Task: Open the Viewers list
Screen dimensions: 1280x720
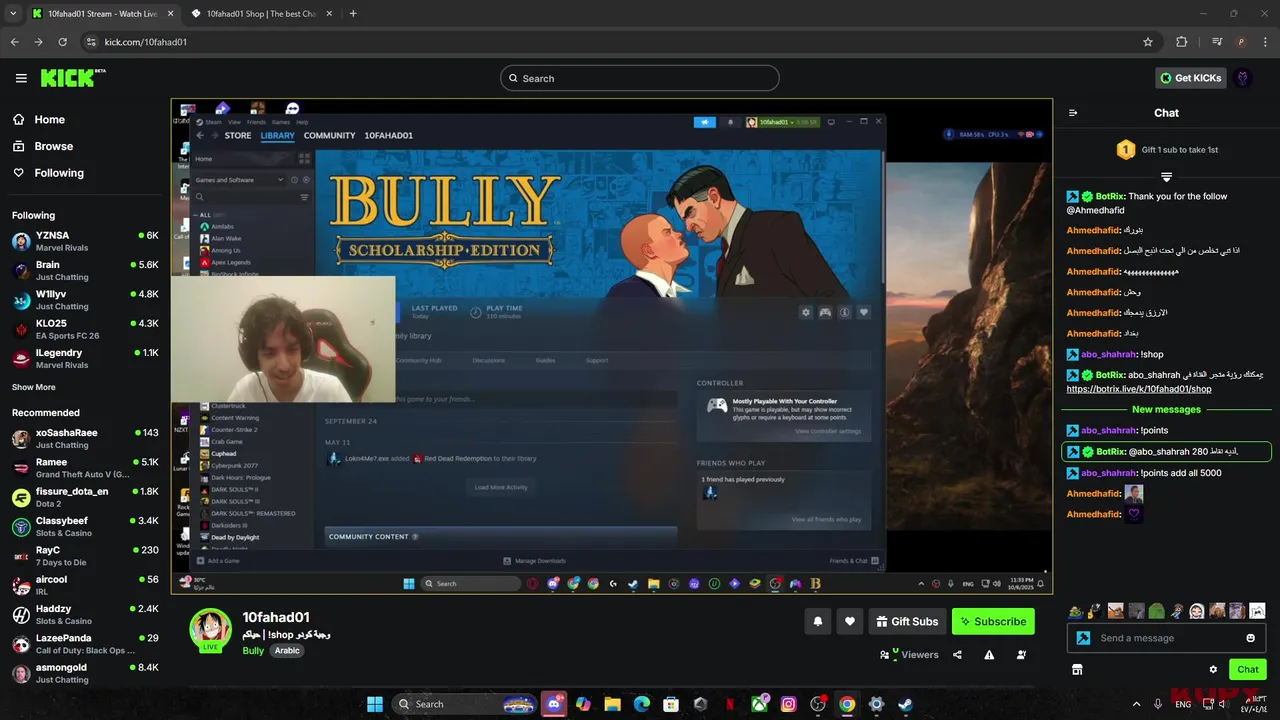Action: click(909, 655)
